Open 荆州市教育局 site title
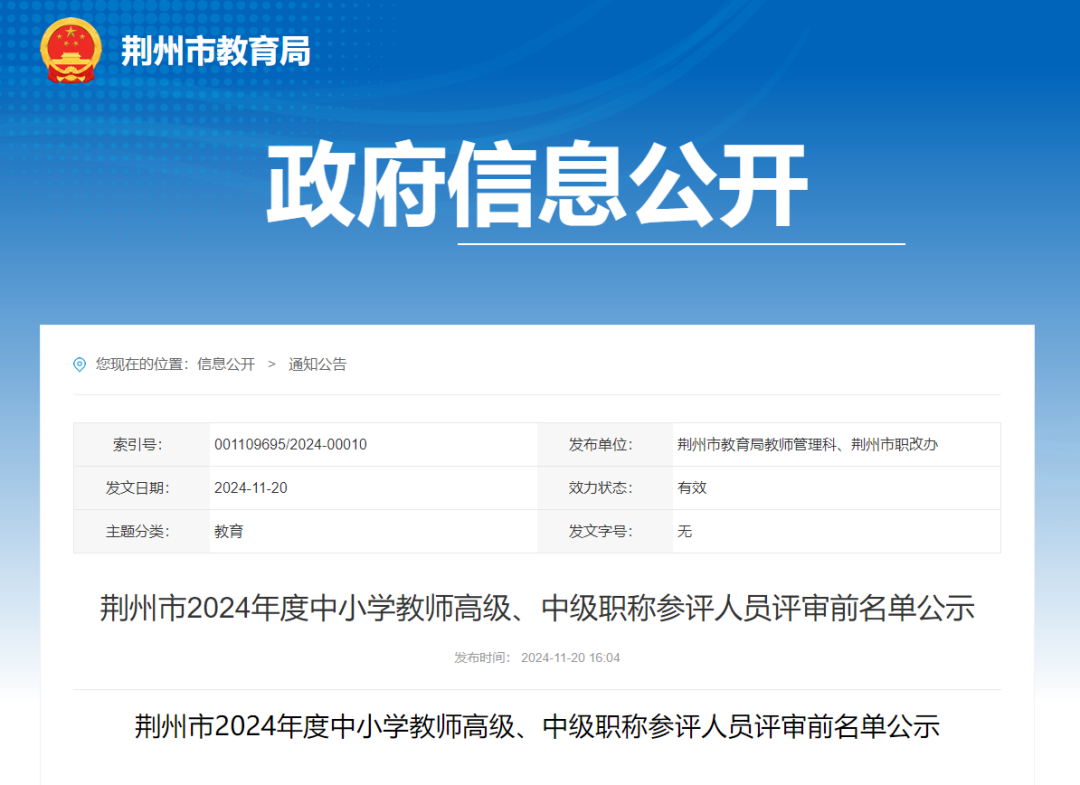The height and width of the screenshot is (785, 1080). [216, 51]
